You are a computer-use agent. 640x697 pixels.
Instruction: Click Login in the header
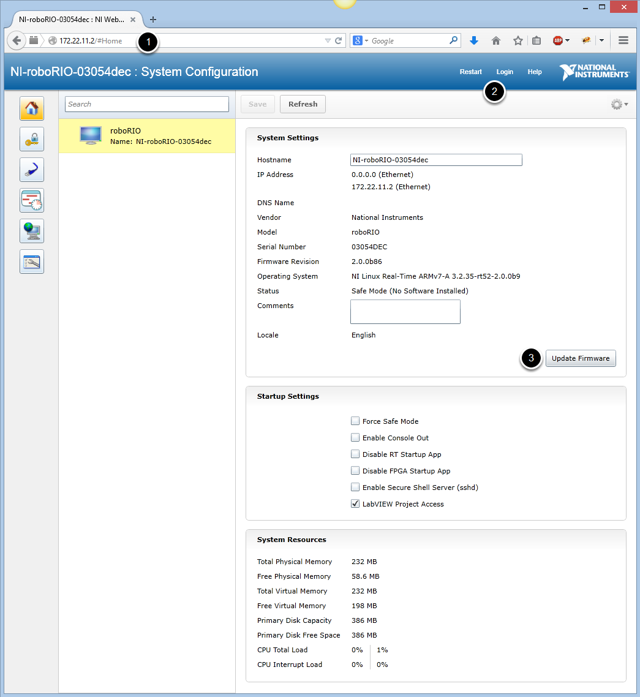tap(504, 72)
